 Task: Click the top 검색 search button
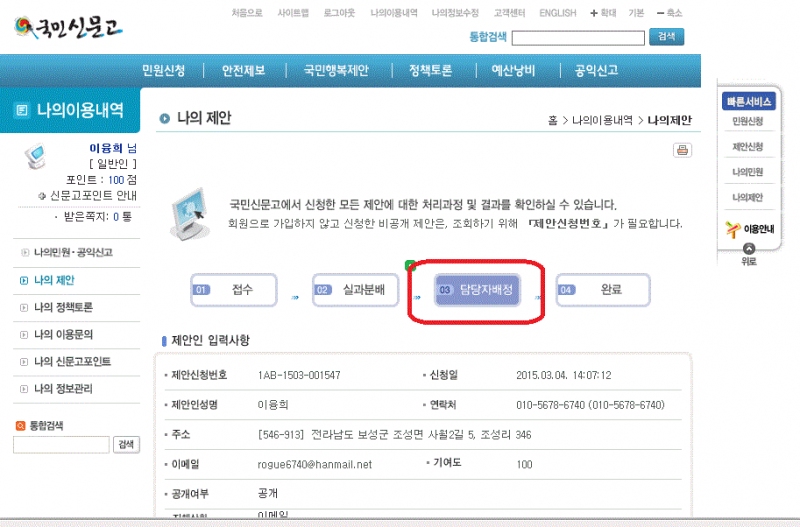click(x=666, y=37)
